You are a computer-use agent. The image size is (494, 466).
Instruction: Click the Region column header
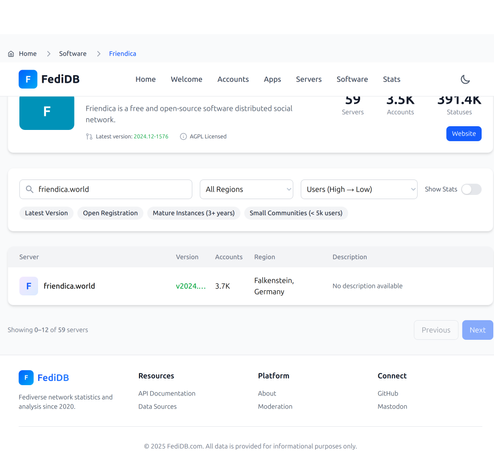[x=265, y=257]
